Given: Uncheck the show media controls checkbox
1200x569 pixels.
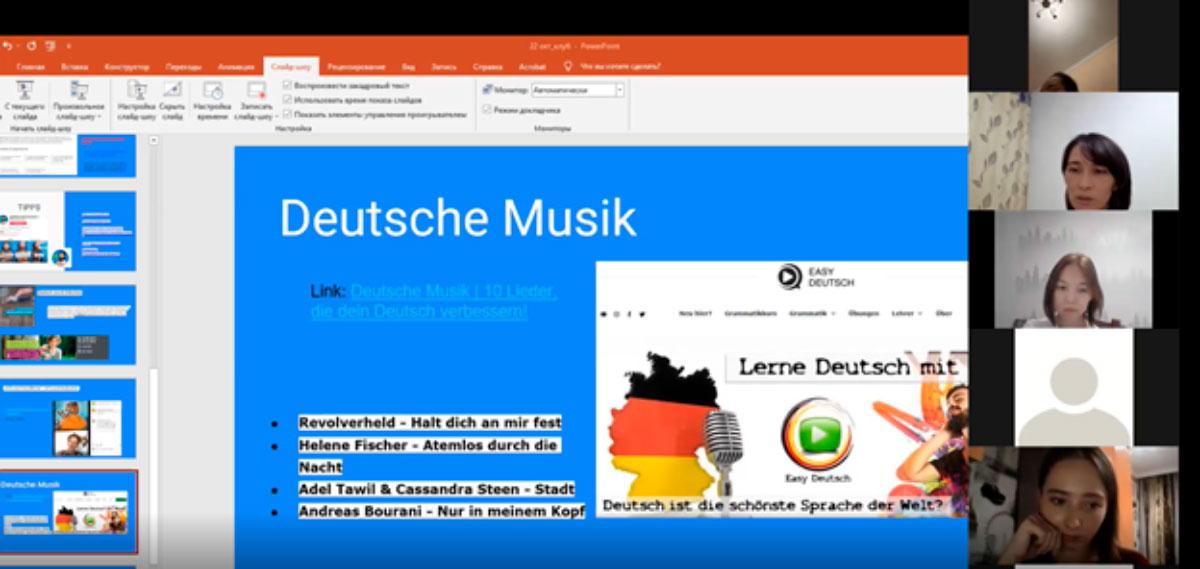Looking at the screenshot, I should tap(288, 114).
